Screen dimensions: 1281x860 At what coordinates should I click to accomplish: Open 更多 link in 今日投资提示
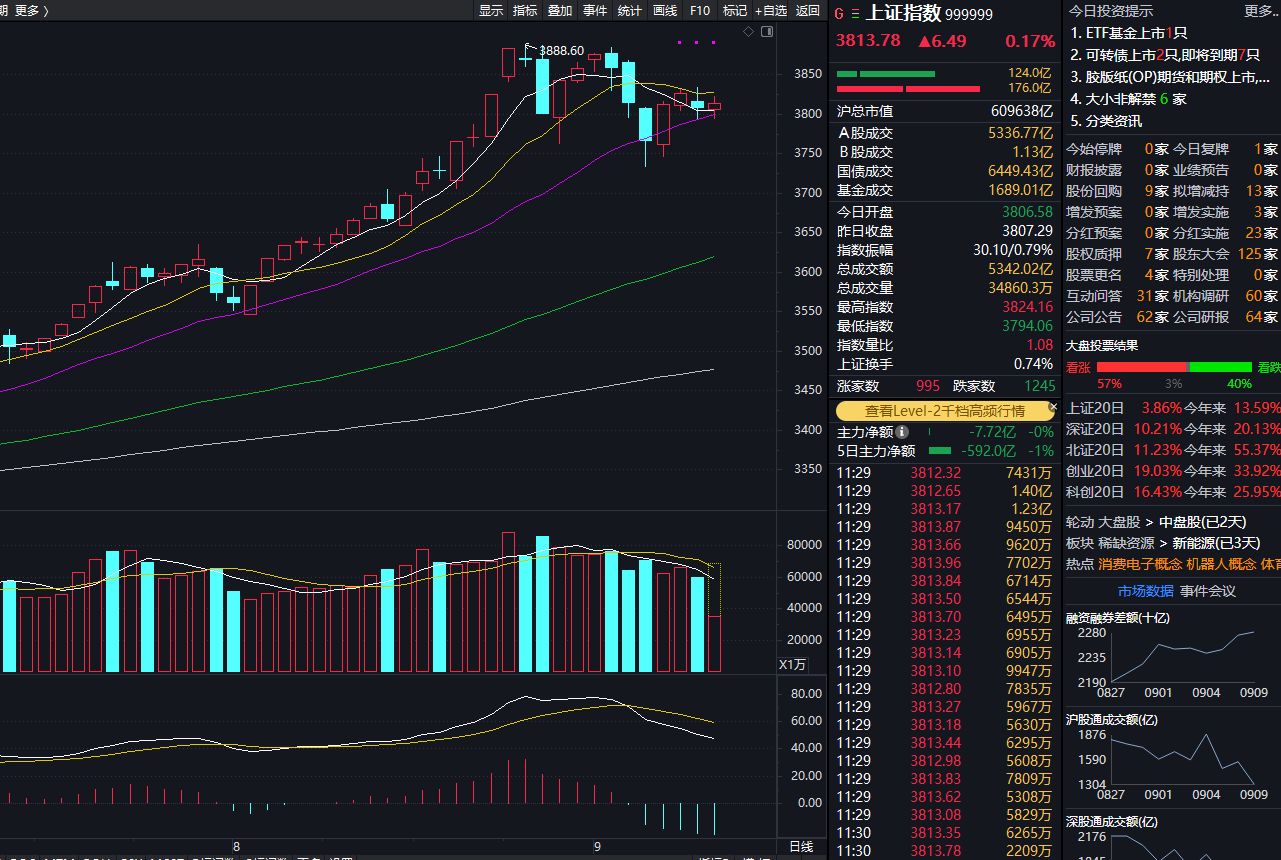coord(1260,11)
